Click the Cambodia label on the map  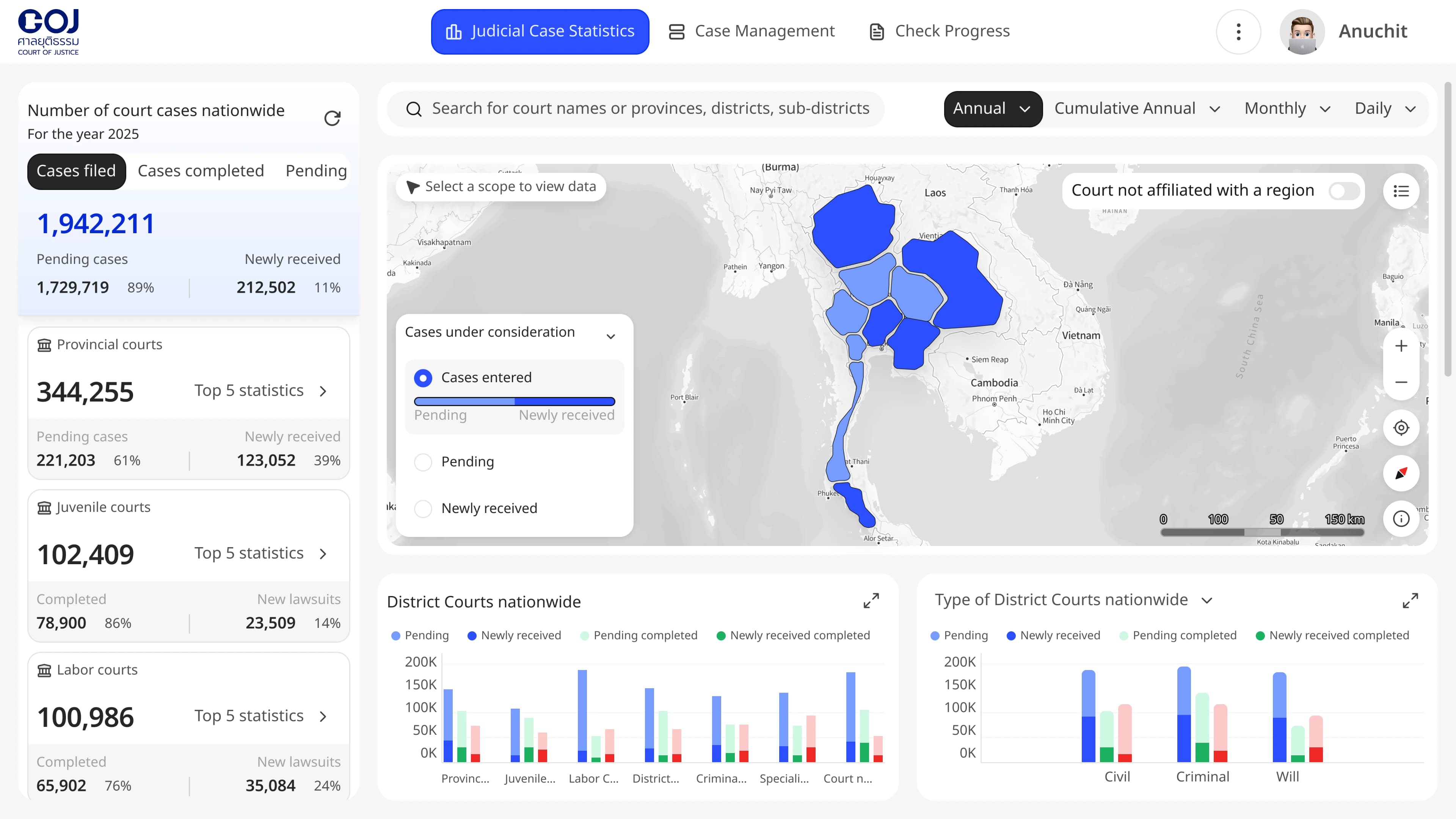pyautogui.click(x=994, y=383)
